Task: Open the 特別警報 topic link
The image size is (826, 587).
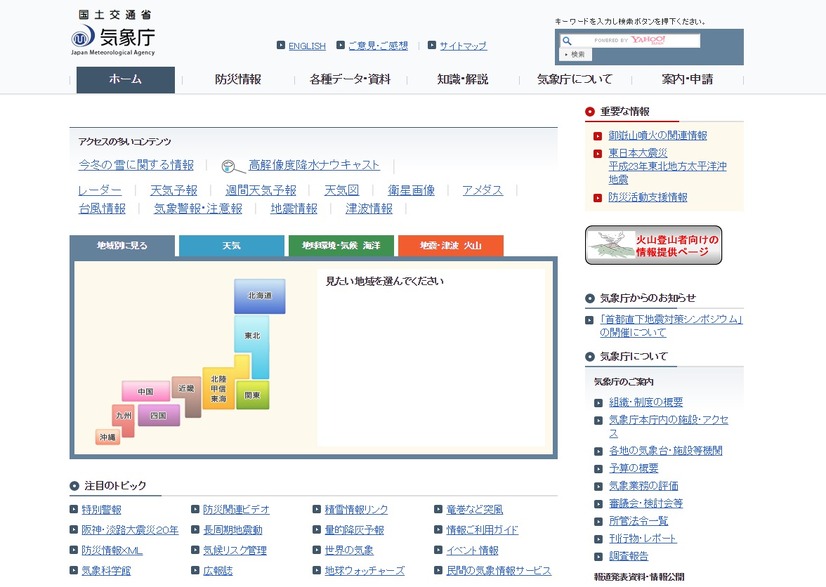Action: click(102, 510)
